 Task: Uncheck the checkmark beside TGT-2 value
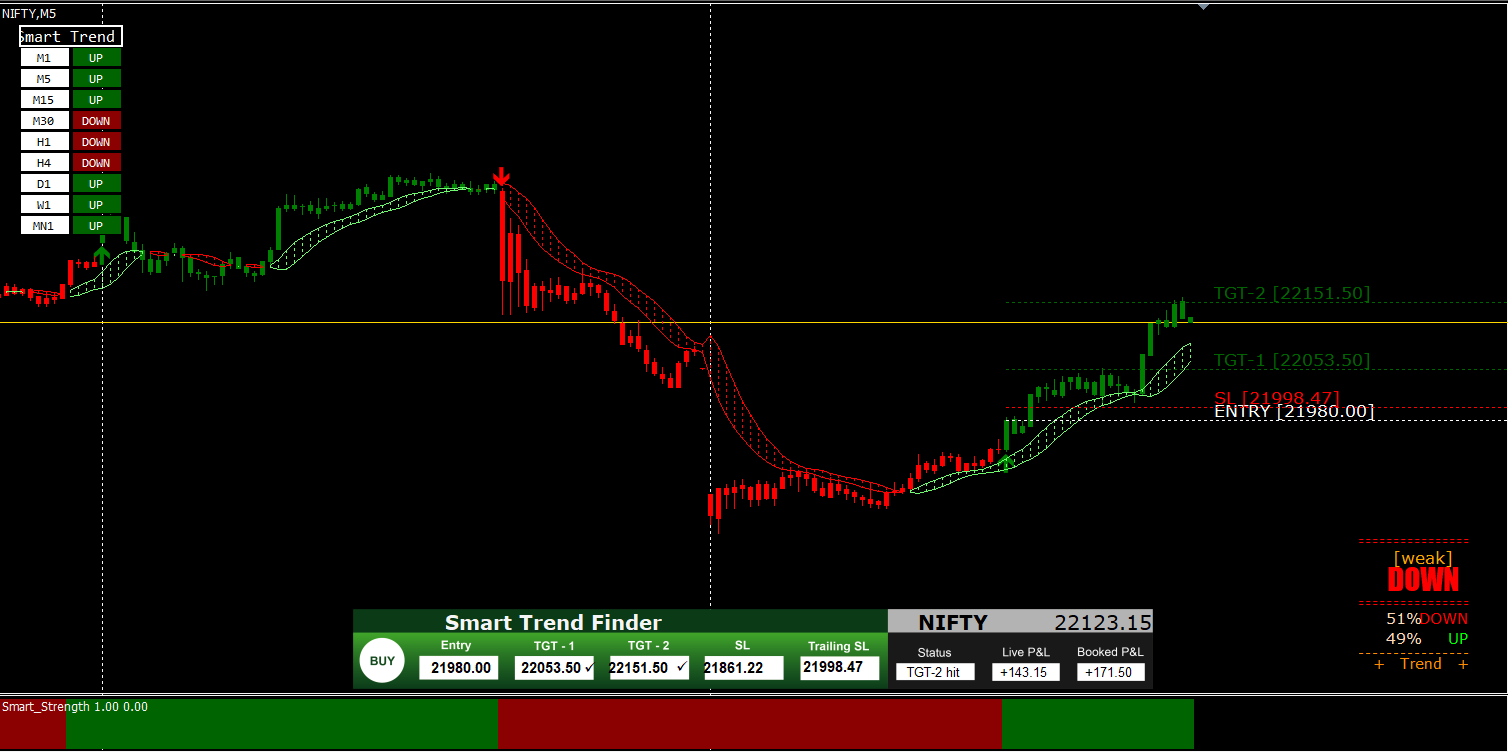679,667
